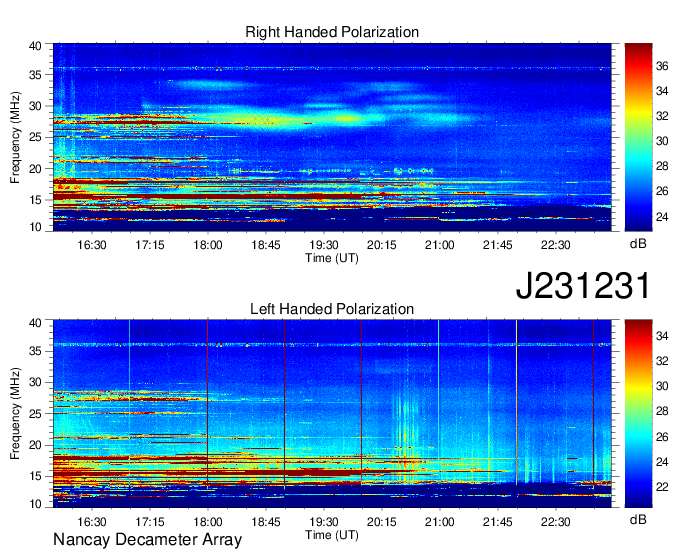Click the Time (UT) label under left-handed plot

332,535
